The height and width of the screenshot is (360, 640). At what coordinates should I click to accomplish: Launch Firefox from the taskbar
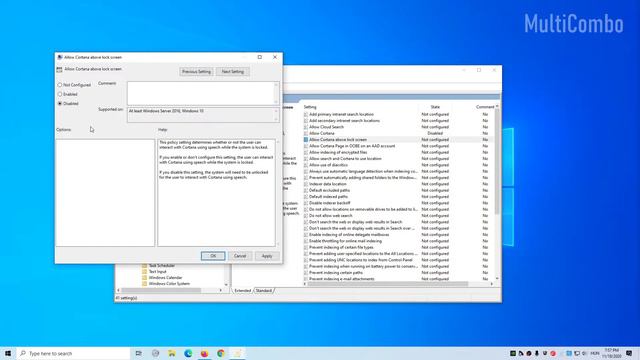pyautogui.click(x=204, y=353)
